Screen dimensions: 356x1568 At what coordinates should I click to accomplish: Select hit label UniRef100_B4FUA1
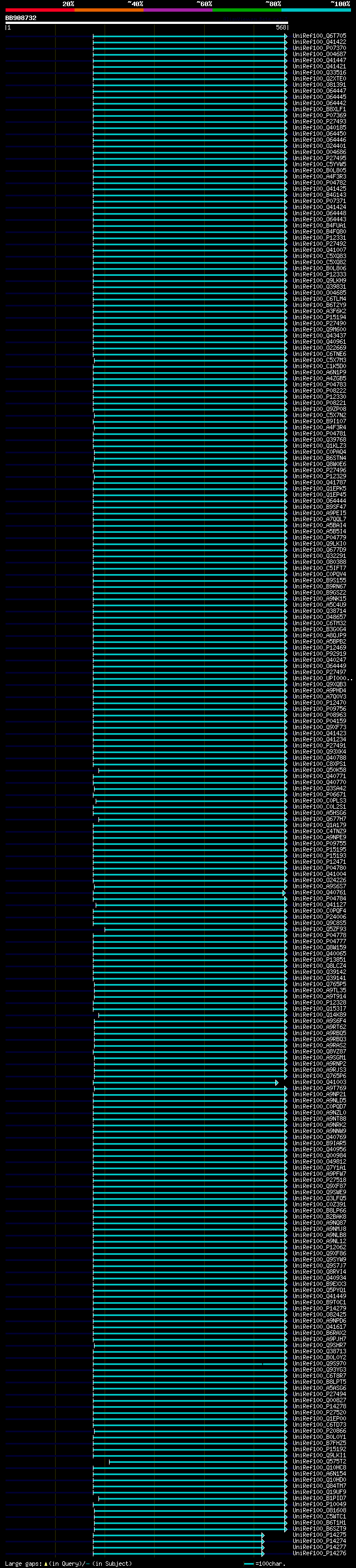(319, 225)
